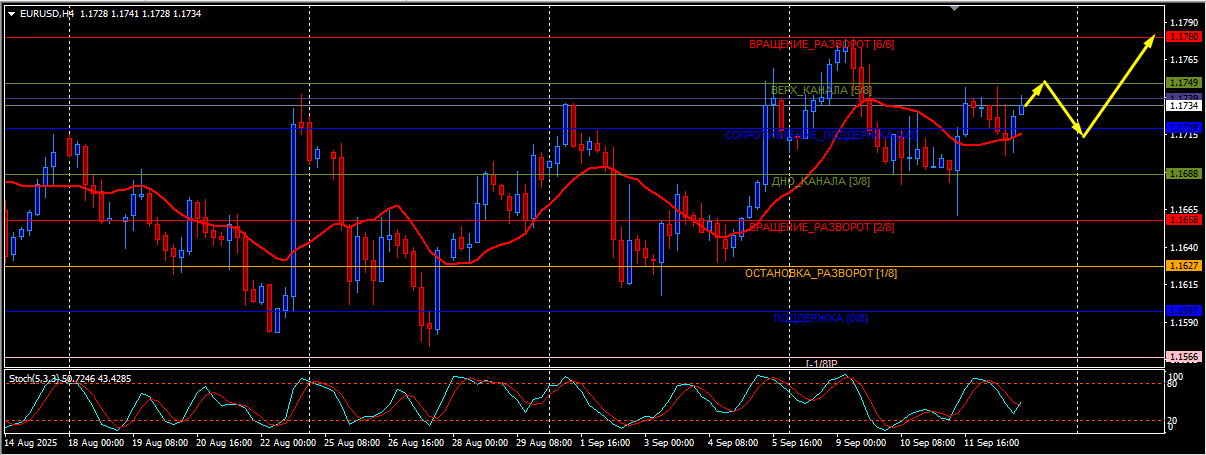Select the green 1.1749 price tag
Viewport: 1206px width, 455px height.
click(1183, 83)
